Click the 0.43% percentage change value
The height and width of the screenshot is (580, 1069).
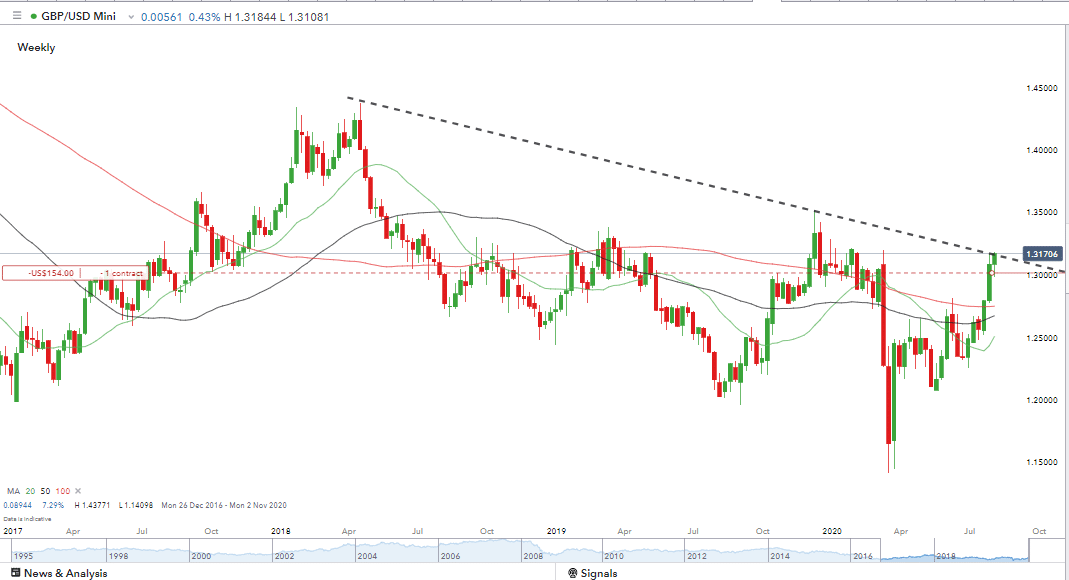(x=205, y=16)
